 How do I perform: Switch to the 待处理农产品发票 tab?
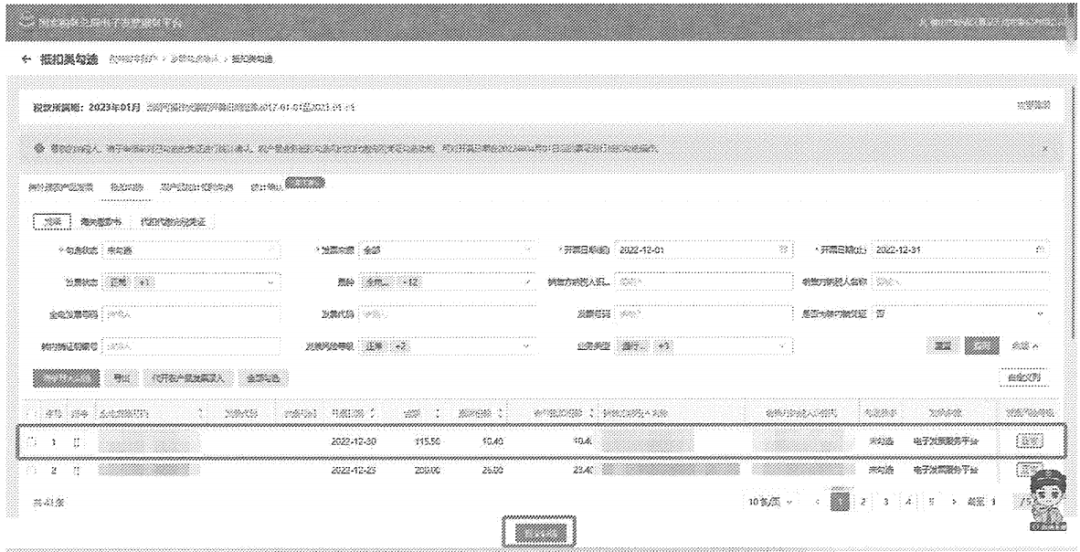61,187
